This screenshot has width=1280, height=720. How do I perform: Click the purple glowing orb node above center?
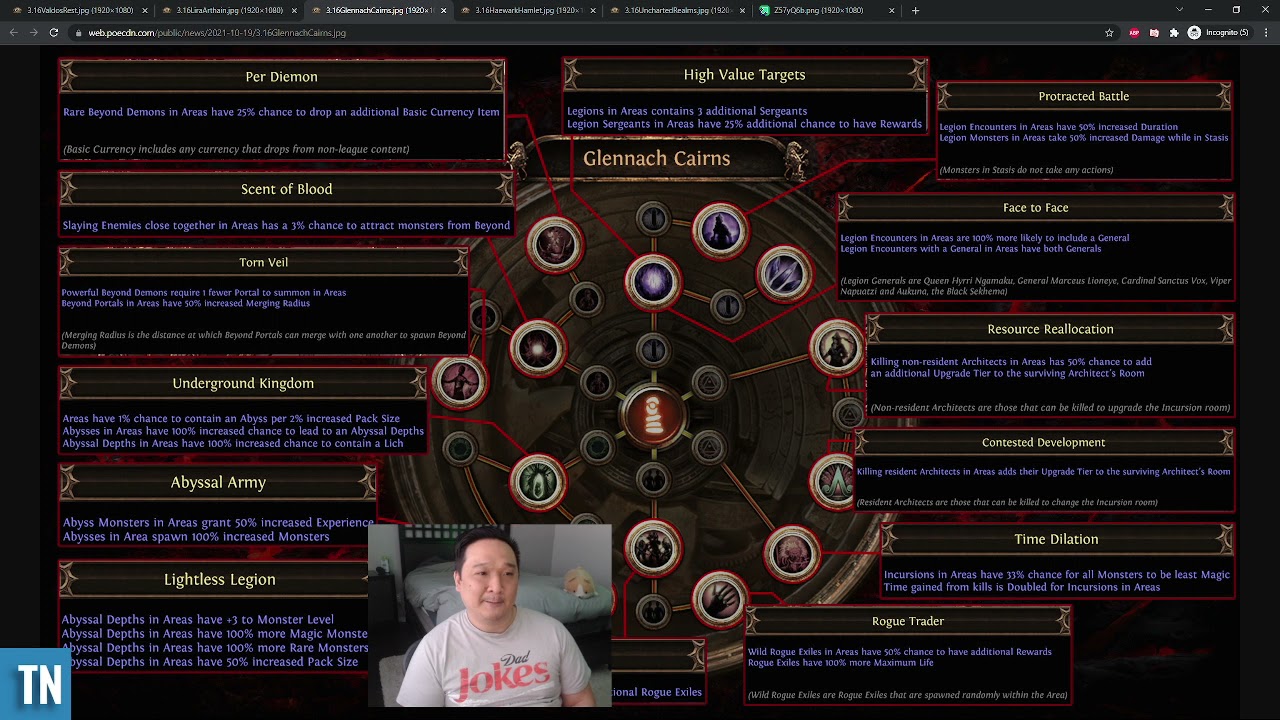point(653,281)
